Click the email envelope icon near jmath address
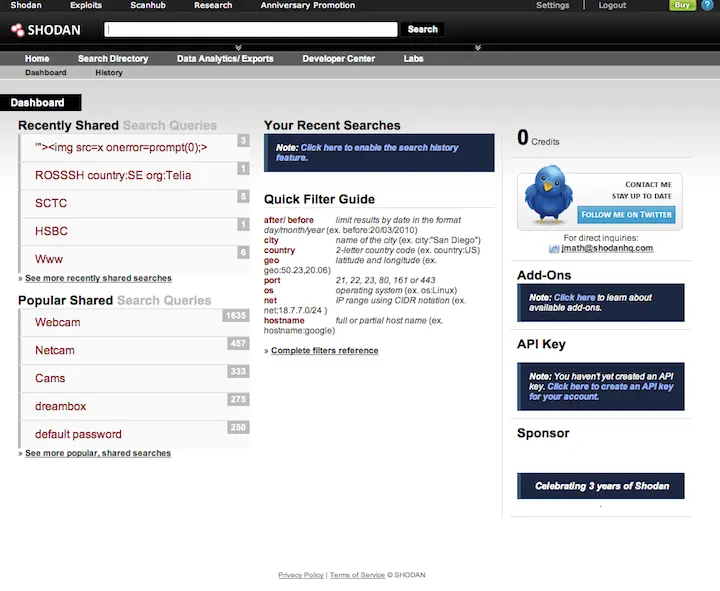The height and width of the screenshot is (591, 720). (x=554, y=248)
